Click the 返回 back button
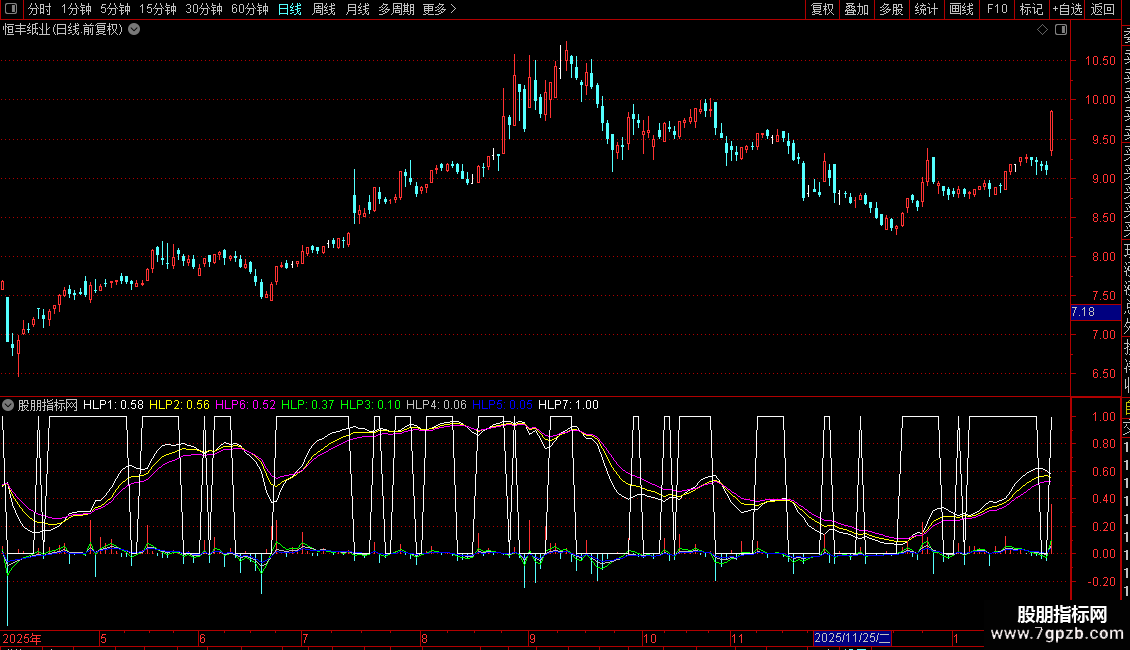1130x650 pixels. [1103, 10]
